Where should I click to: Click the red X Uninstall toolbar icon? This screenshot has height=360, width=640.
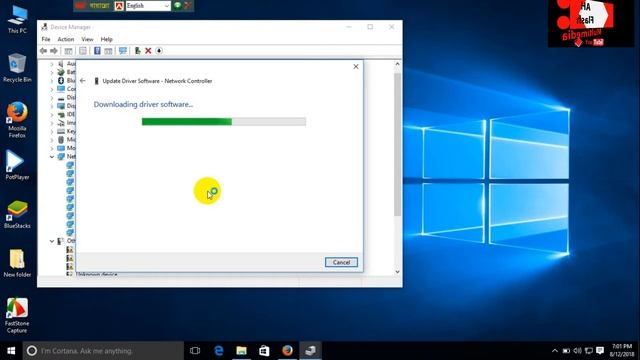pos(148,51)
